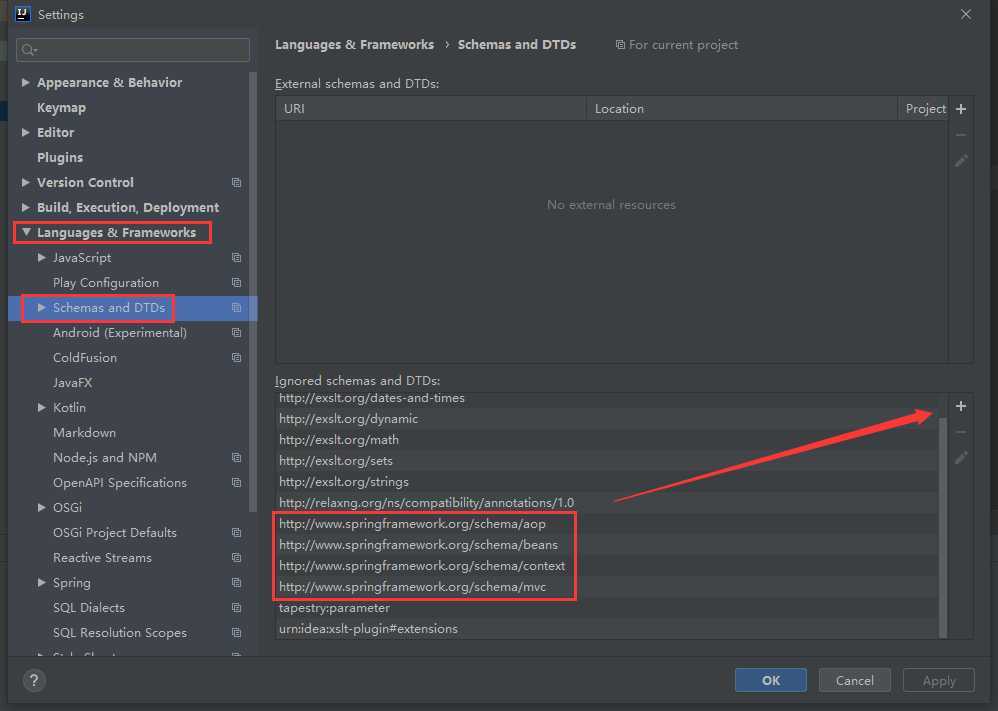Click project-level icon beside OpenAPI Specifications
Viewport: 998px width, 711px height.
pyautogui.click(x=236, y=482)
